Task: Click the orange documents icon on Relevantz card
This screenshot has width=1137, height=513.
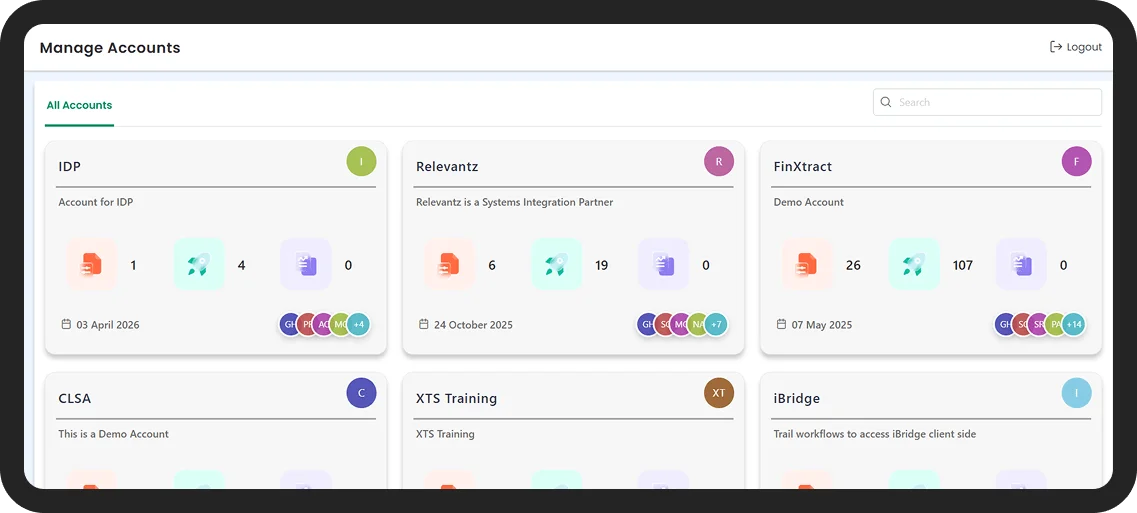Action: tap(450, 265)
